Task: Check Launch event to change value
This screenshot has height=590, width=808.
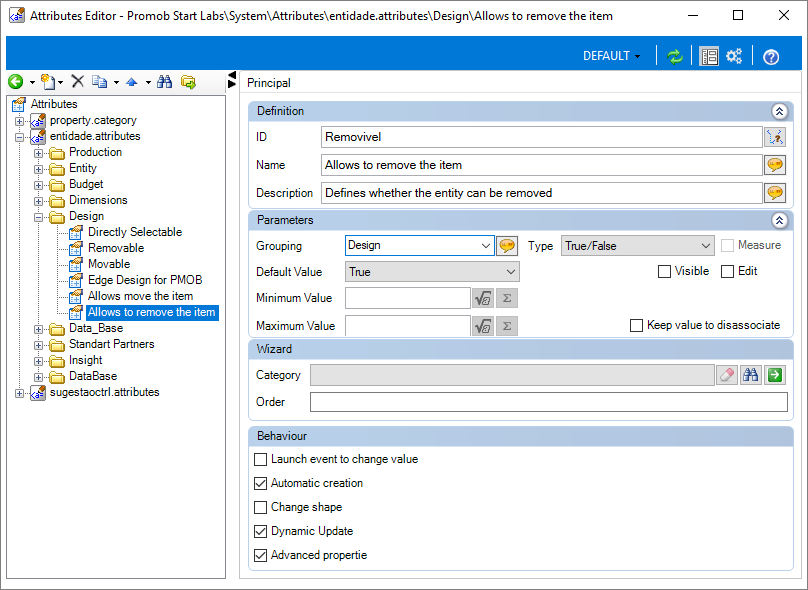Action: pyautogui.click(x=261, y=459)
